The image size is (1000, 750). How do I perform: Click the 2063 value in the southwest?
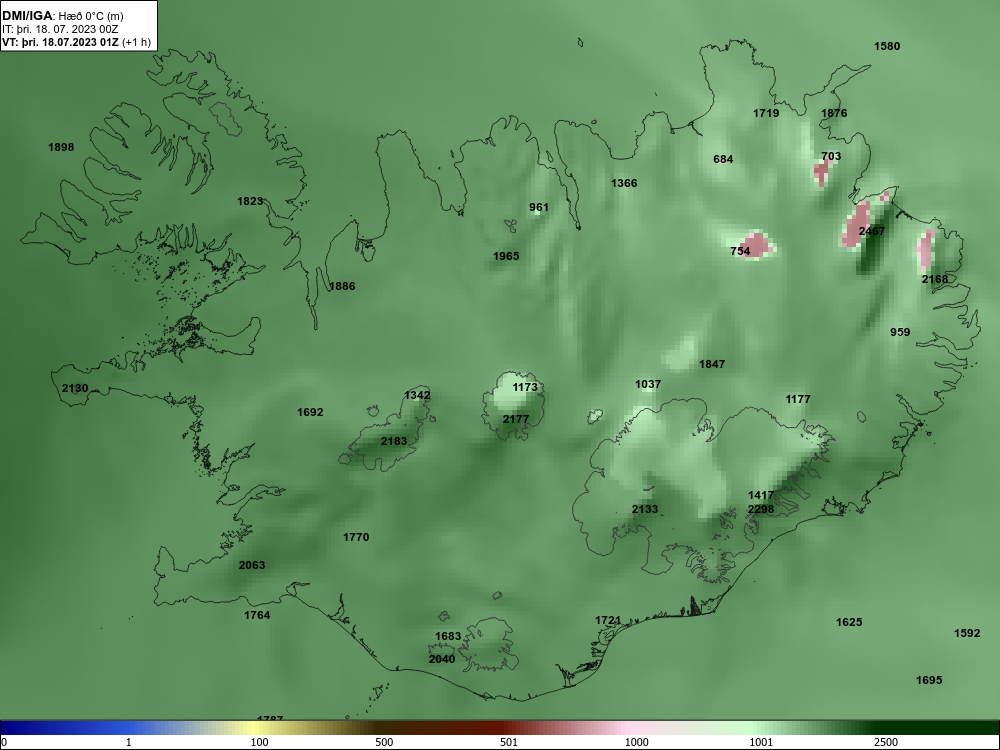tap(251, 564)
